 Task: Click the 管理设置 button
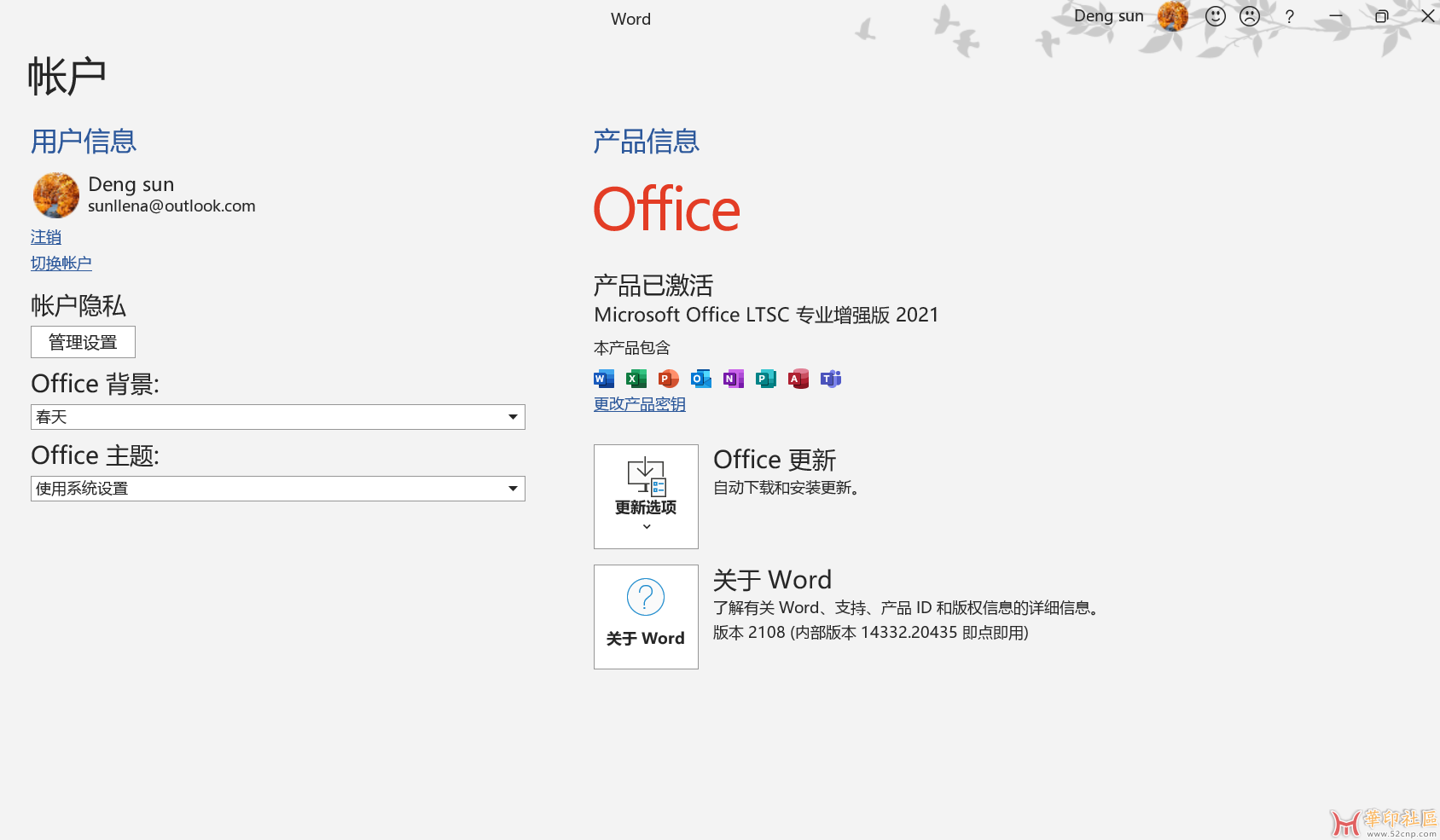[x=83, y=342]
